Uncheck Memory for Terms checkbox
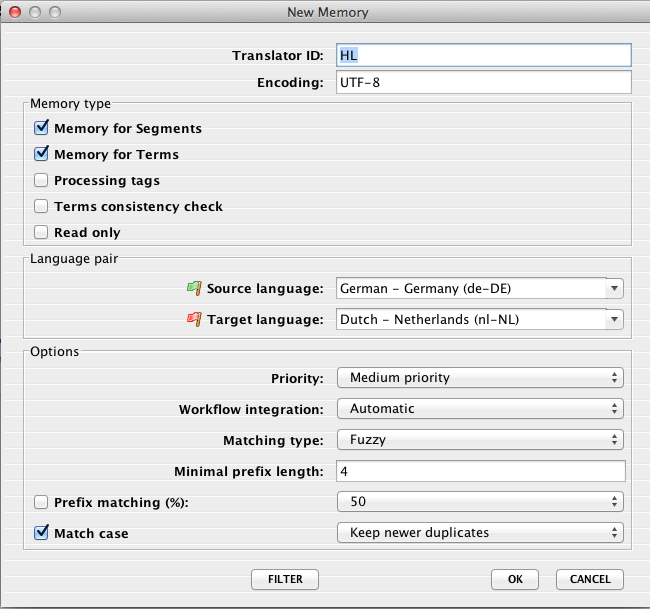This screenshot has height=609, width=650. click(x=41, y=154)
